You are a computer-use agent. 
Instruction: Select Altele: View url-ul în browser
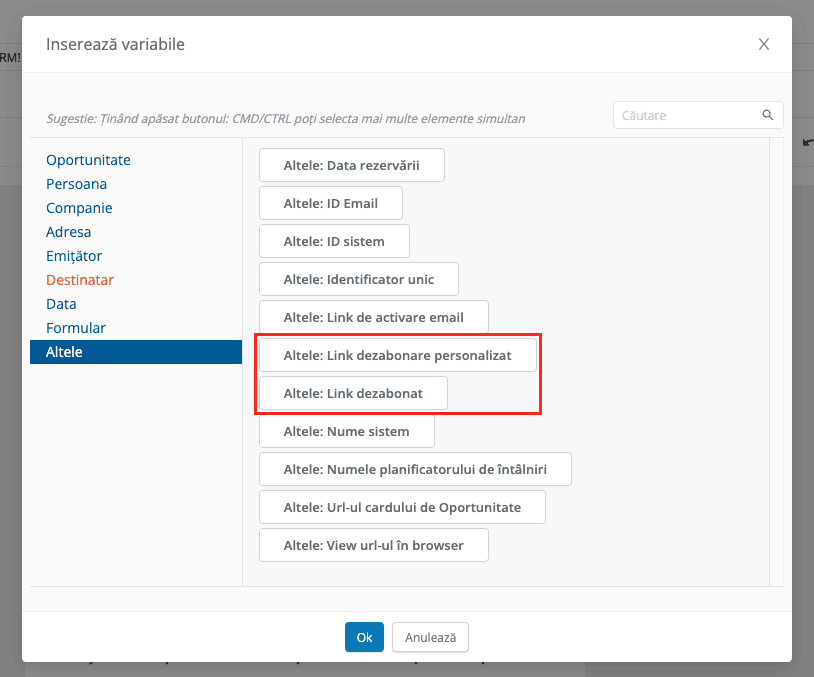tap(374, 545)
